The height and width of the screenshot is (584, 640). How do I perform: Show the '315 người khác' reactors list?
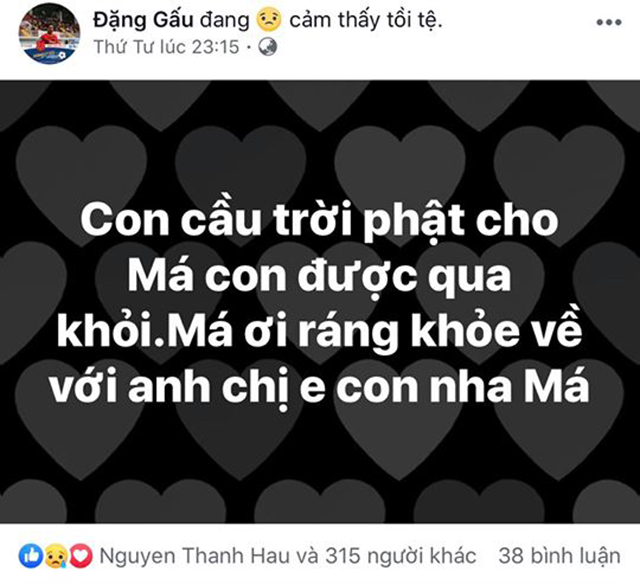[400, 556]
